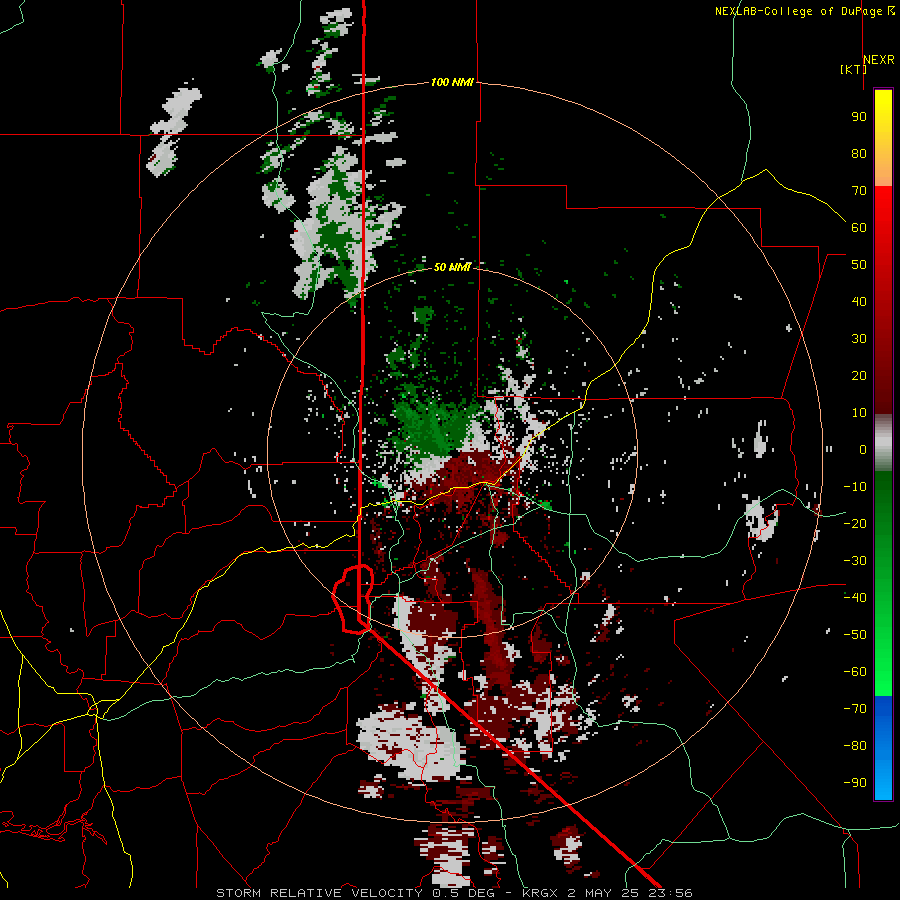Click the Storm Relative Velocity caption text
This screenshot has height=900, width=900.
319,893
